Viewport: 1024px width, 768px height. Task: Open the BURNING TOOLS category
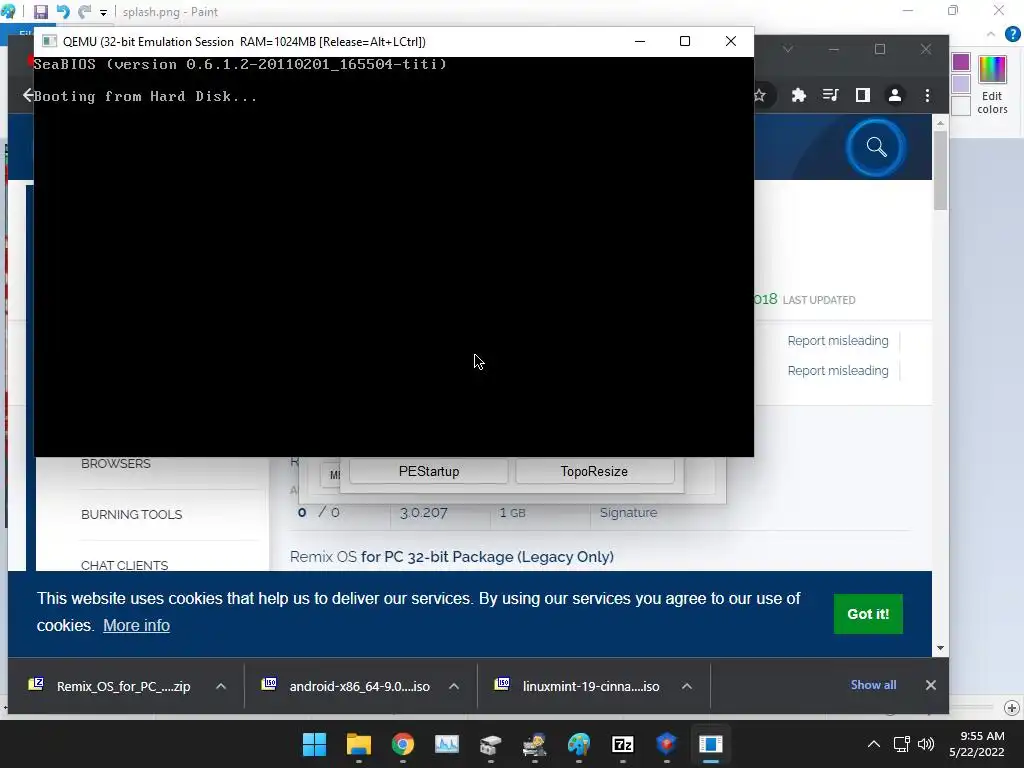click(131, 515)
